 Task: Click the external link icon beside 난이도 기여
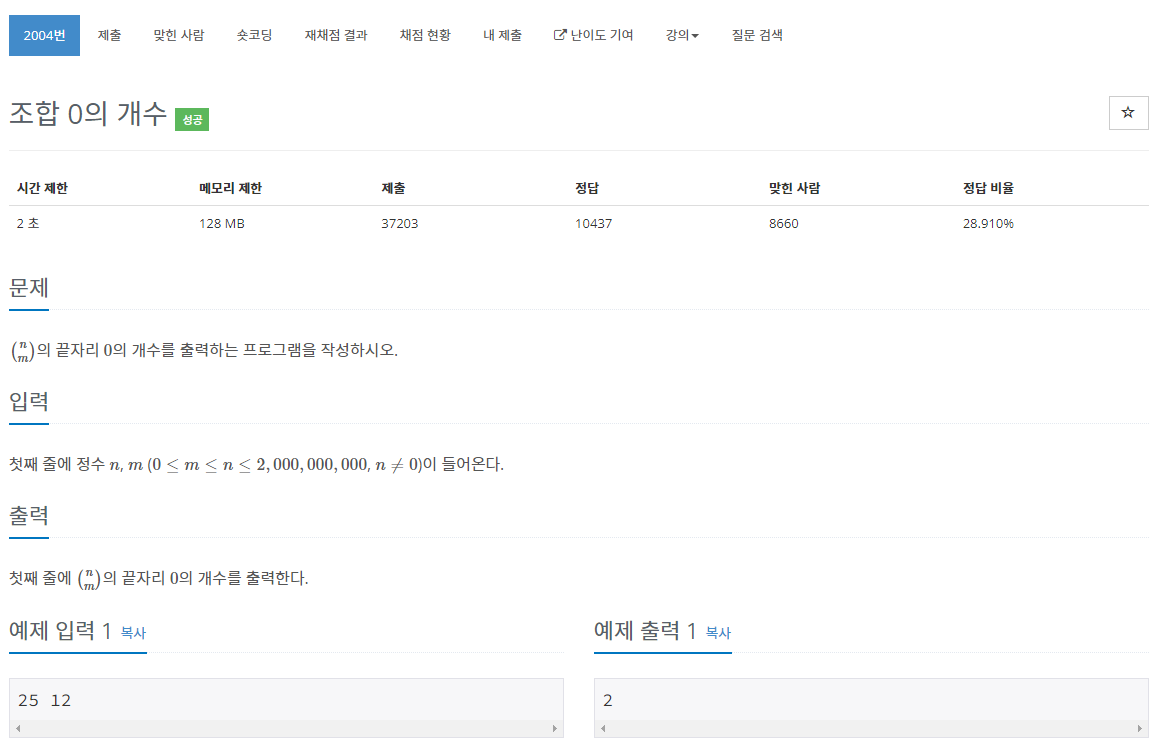(560, 35)
